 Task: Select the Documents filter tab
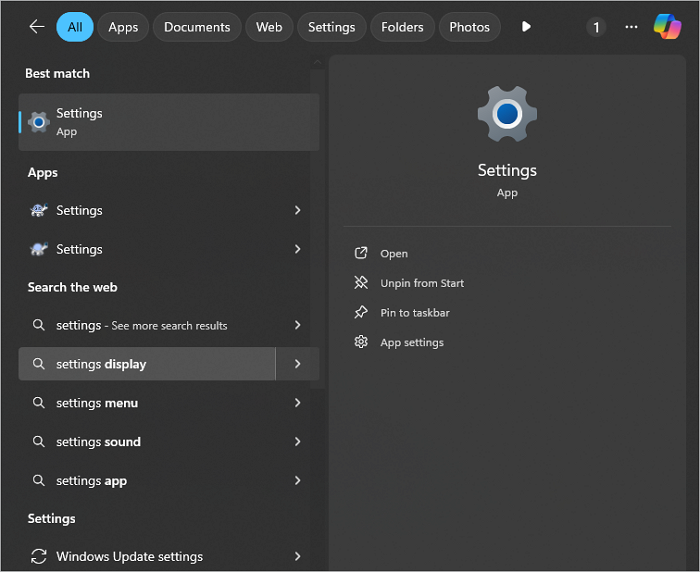click(197, 27)
